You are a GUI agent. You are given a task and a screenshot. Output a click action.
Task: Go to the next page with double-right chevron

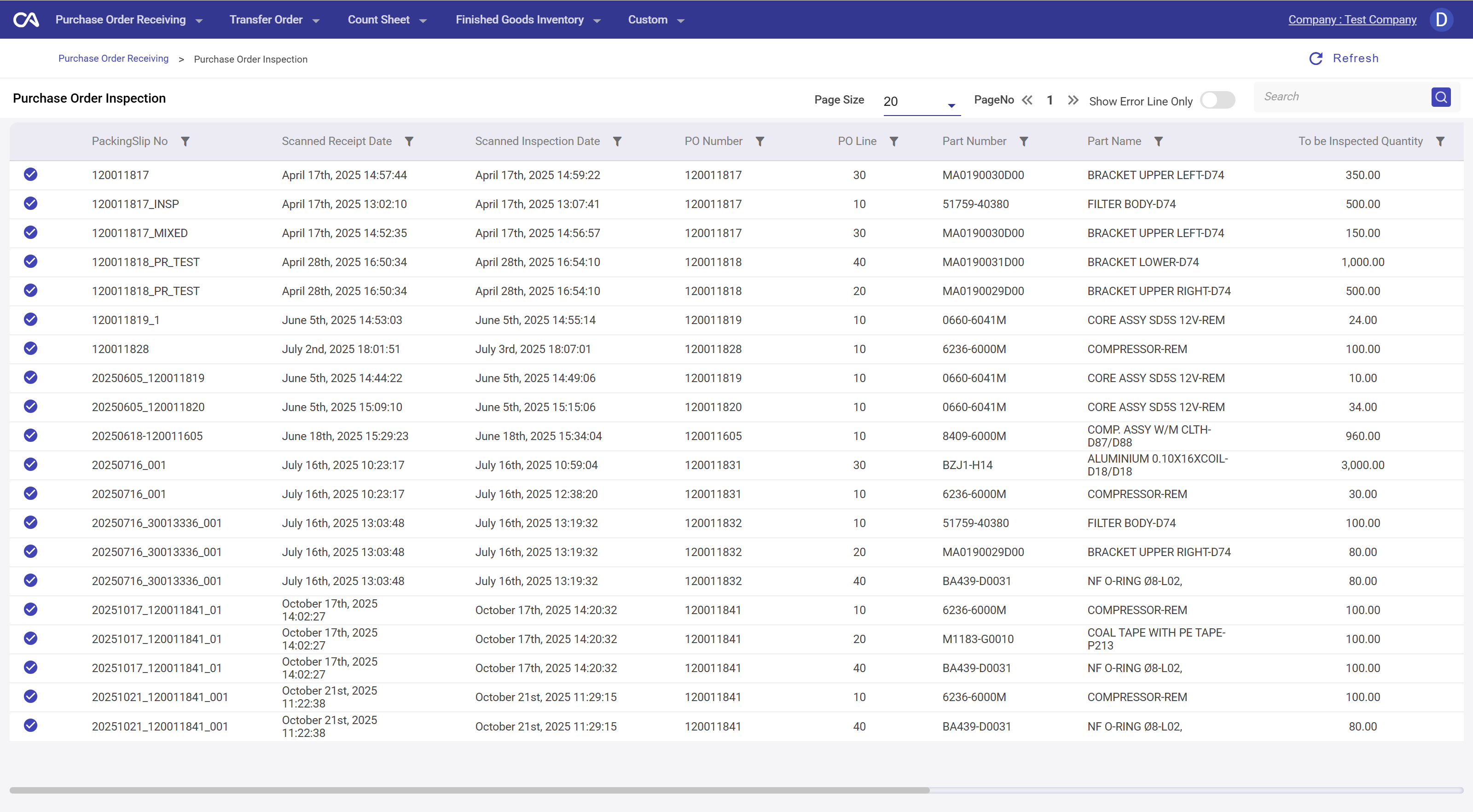(x=1073, y=100)
